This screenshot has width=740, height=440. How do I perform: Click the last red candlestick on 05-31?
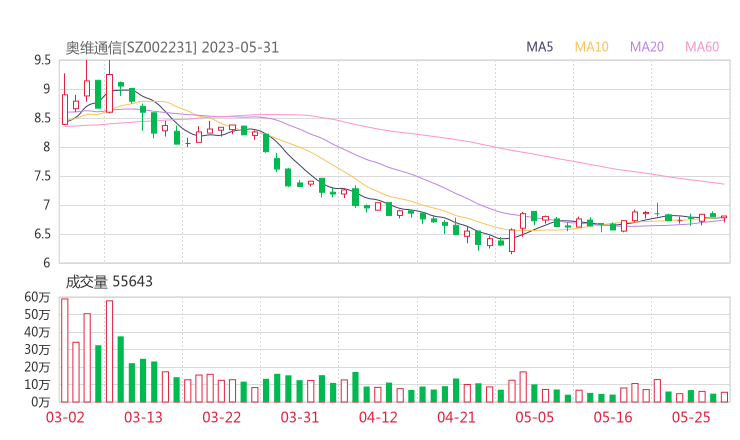[724, 218]
